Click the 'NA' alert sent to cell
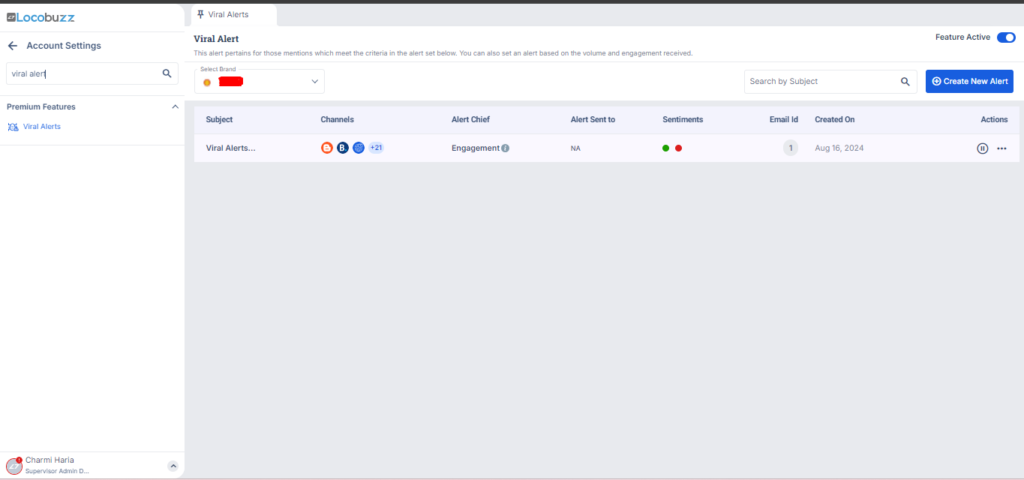Screen dimensions: 1024x480 click(575, 148)
